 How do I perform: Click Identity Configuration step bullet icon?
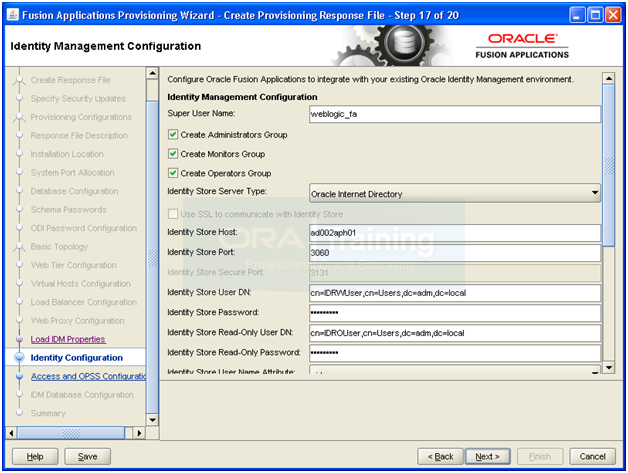(x=19, y=358)
